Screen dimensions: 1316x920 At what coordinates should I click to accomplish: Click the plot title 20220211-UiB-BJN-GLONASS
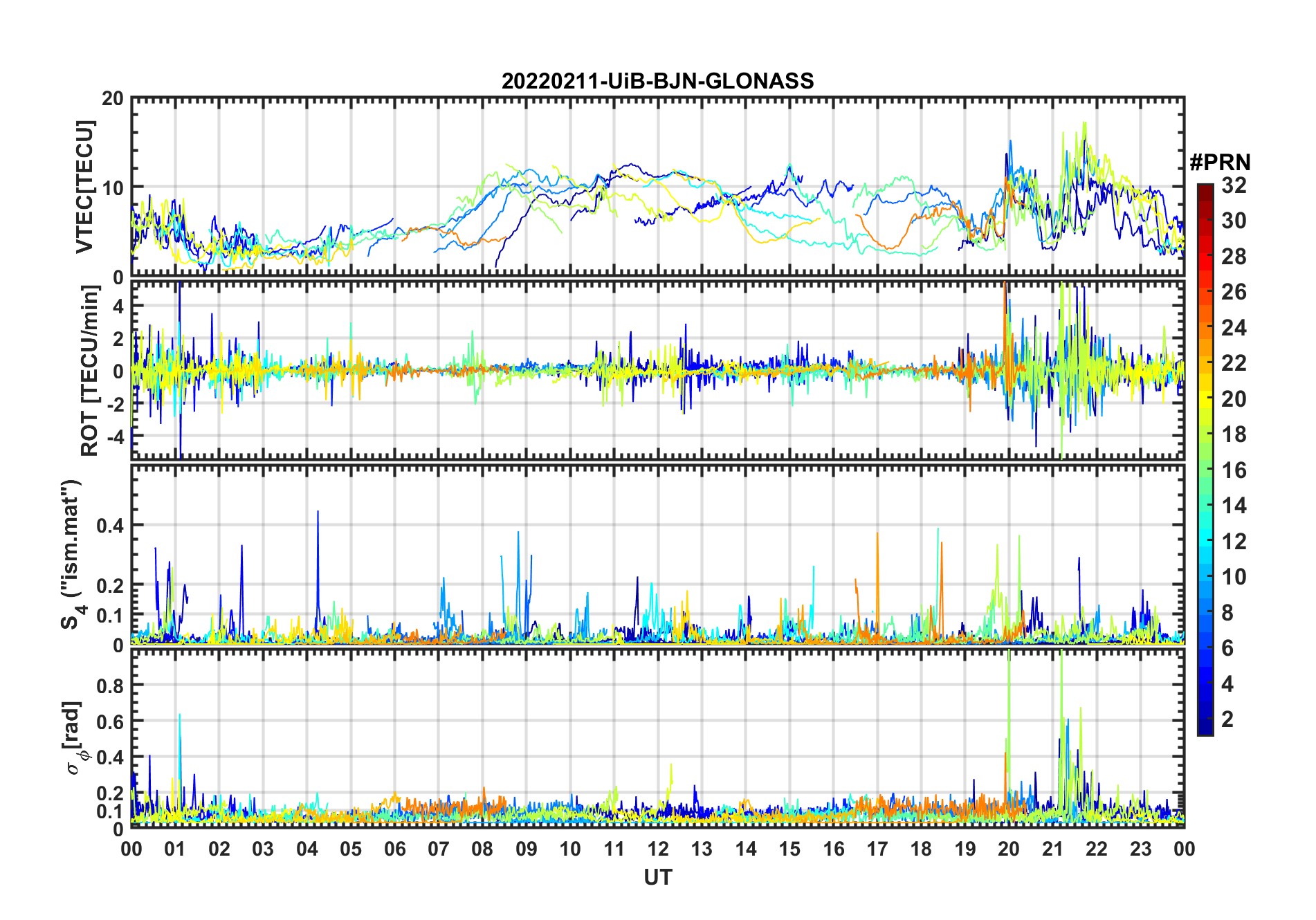coord(657,81)
